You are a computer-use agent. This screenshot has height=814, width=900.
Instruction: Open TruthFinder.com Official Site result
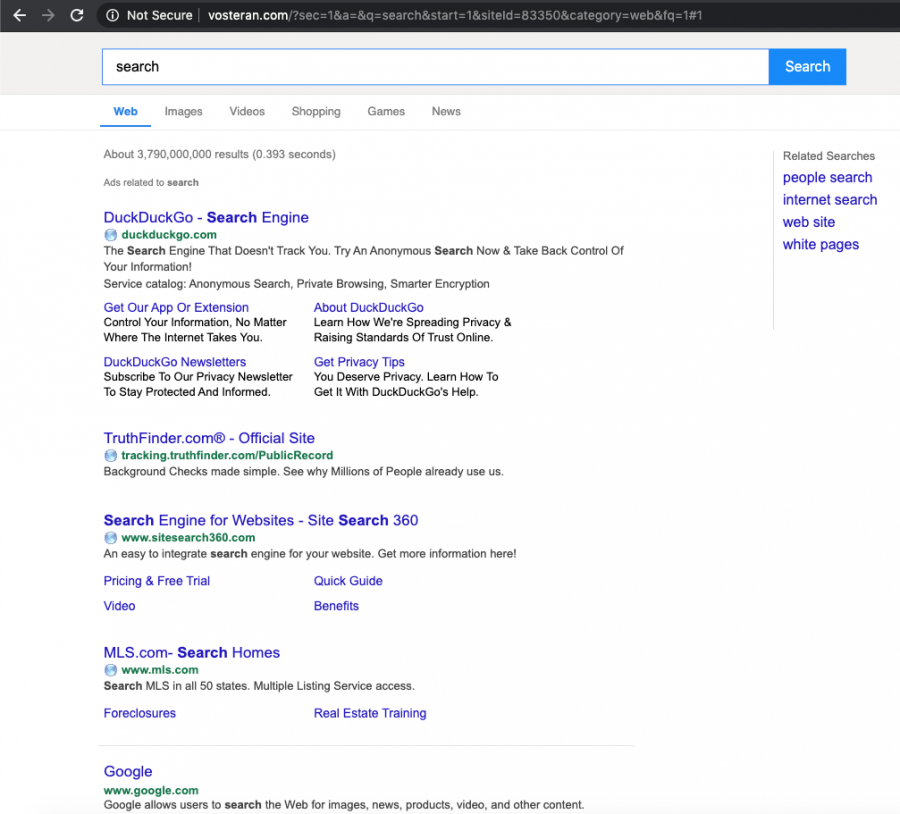(209, 438)
